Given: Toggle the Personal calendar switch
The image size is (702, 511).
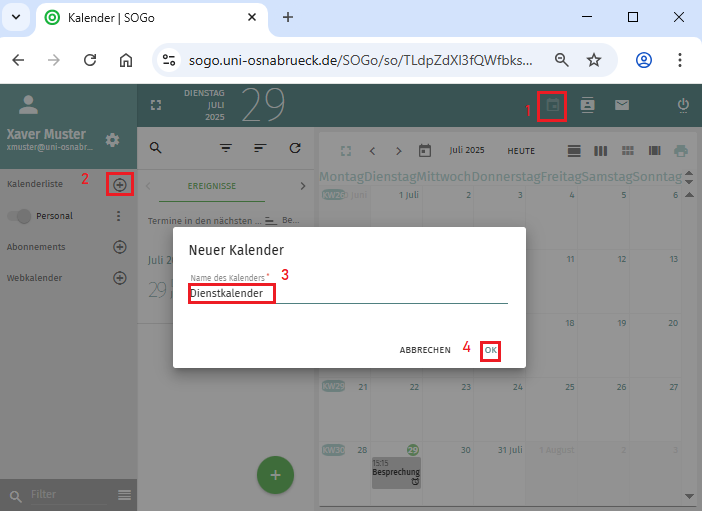Looking at the screenshot, I should pyautogui.click(x=20, y=216).
